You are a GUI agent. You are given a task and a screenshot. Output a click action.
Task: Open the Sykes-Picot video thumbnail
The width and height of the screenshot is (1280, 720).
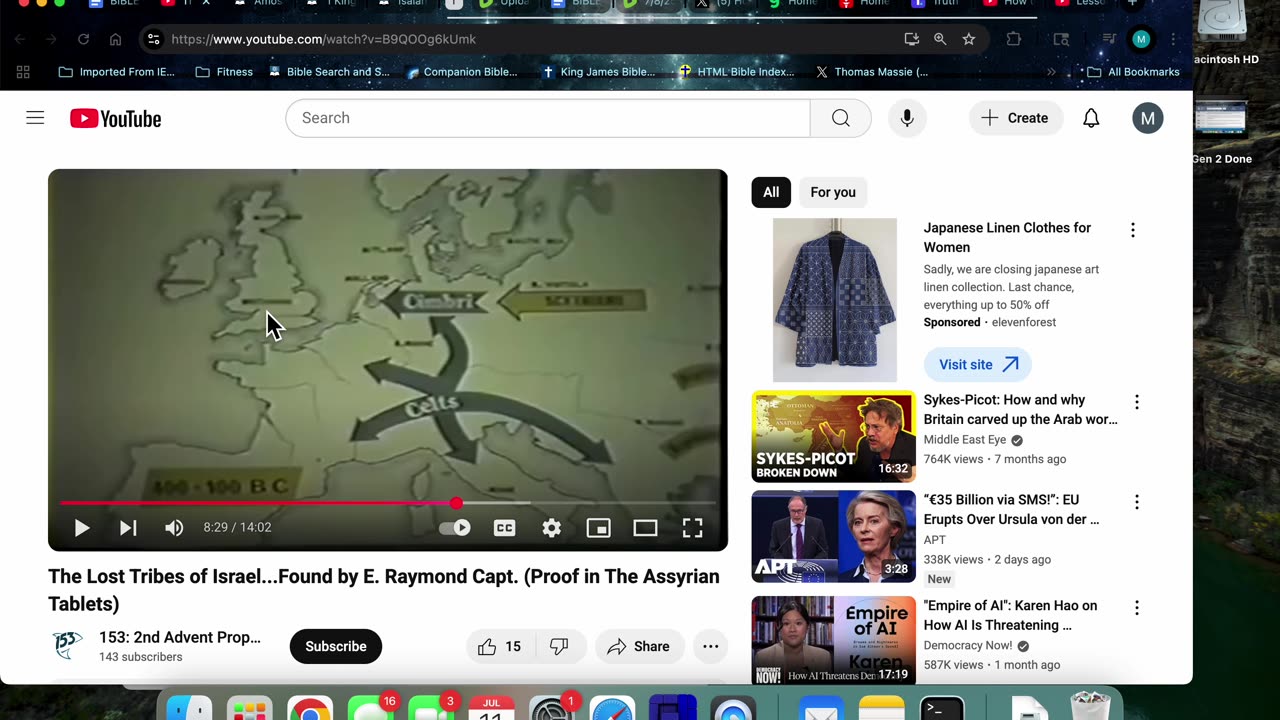coord(834,437)
